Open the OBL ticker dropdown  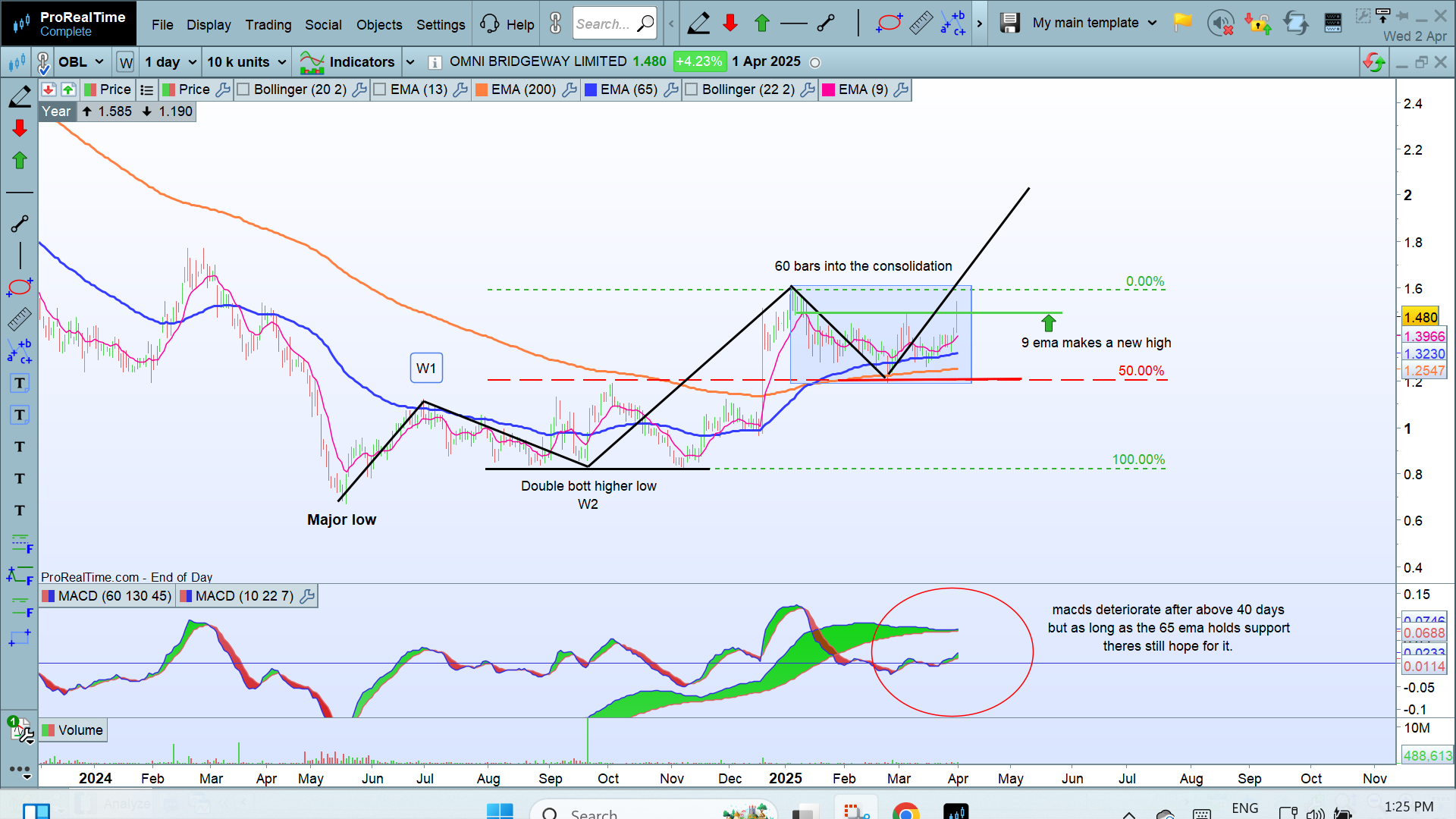(x=81, y=62)
